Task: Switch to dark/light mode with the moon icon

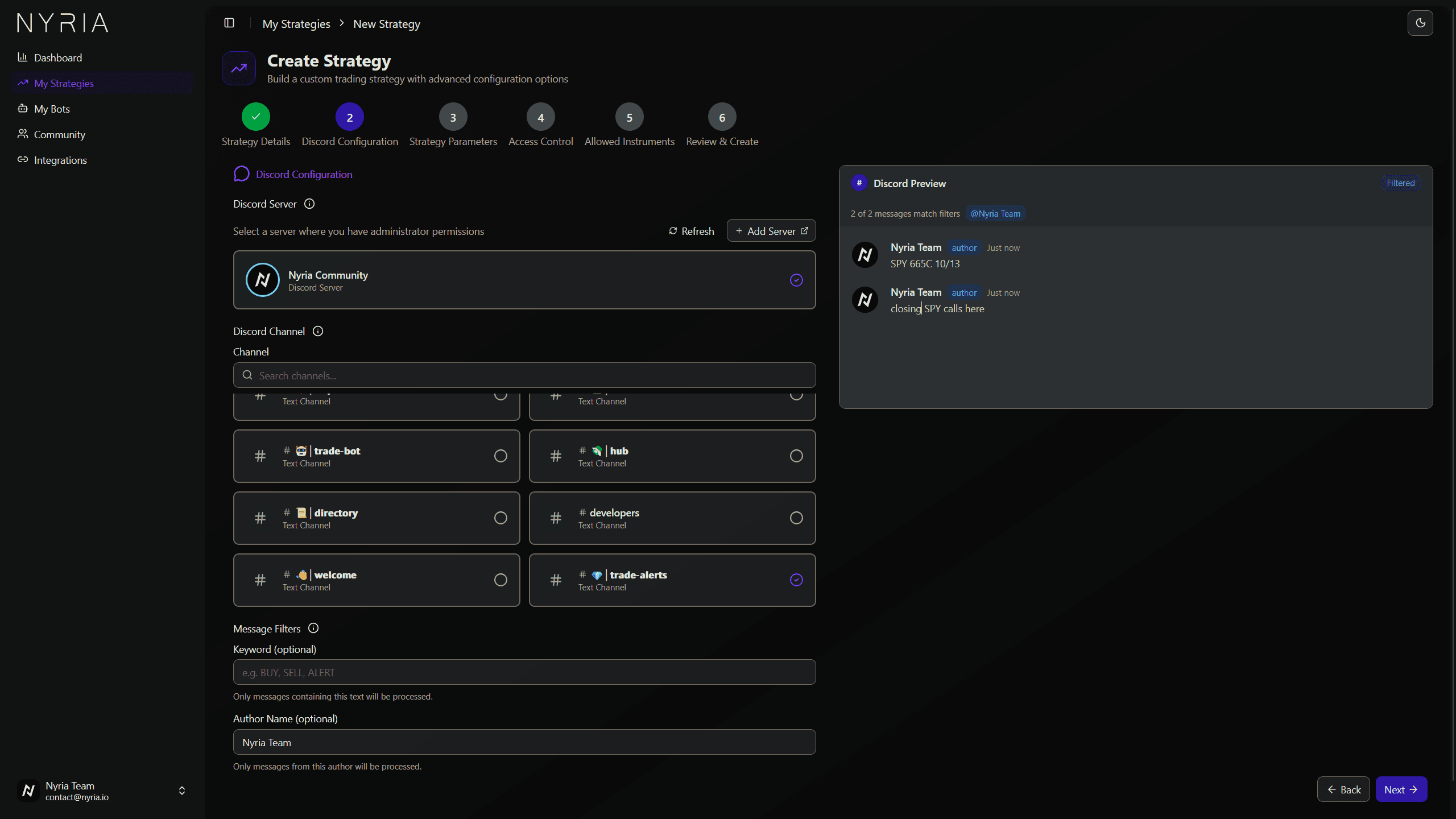Action: click(1420, 23)
